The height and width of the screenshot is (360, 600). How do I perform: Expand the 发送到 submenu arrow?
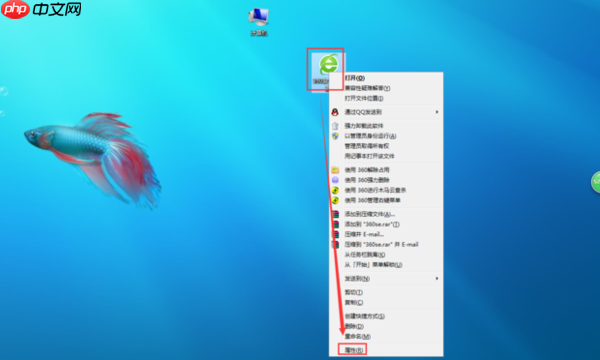click(x=437, y=279)
